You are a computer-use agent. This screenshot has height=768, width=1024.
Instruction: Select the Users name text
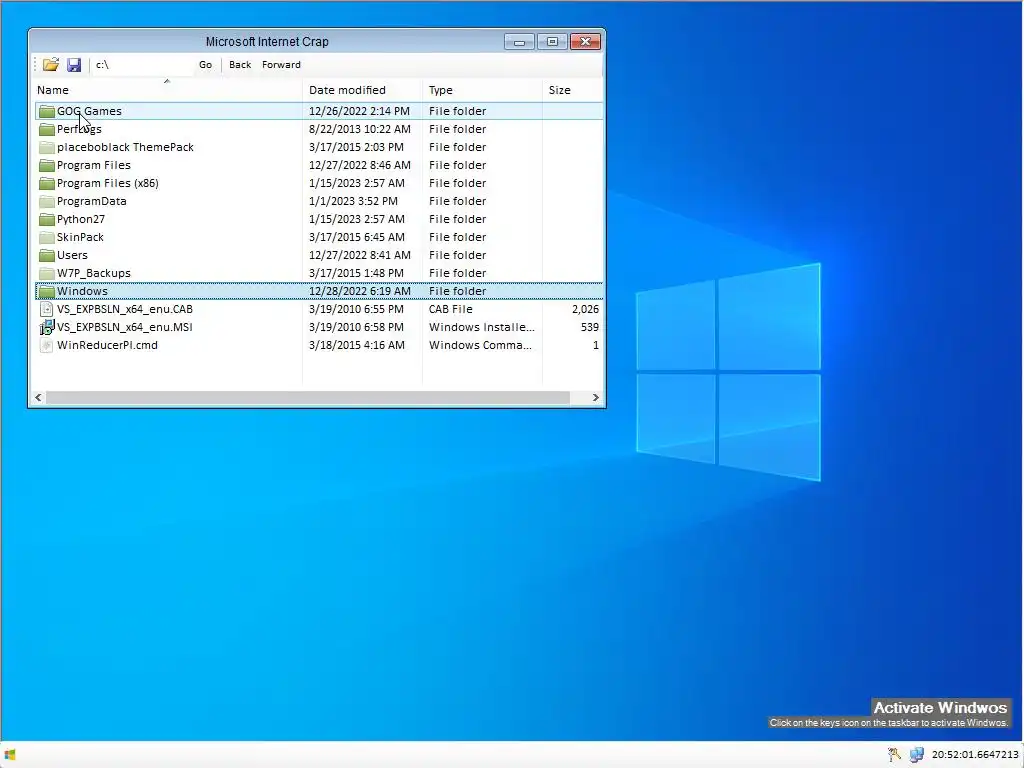72,255
